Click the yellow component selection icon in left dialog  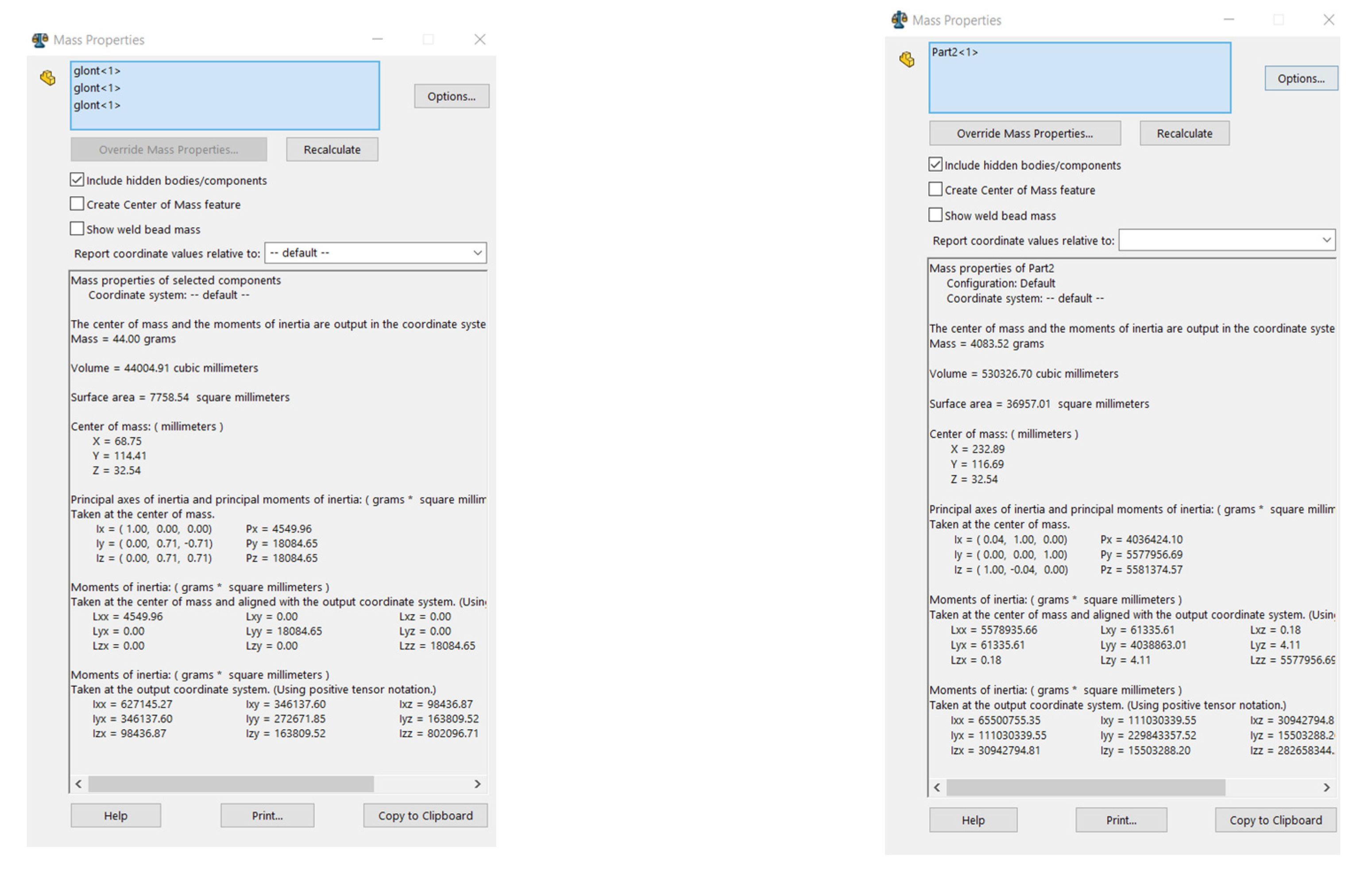point(48,78)
